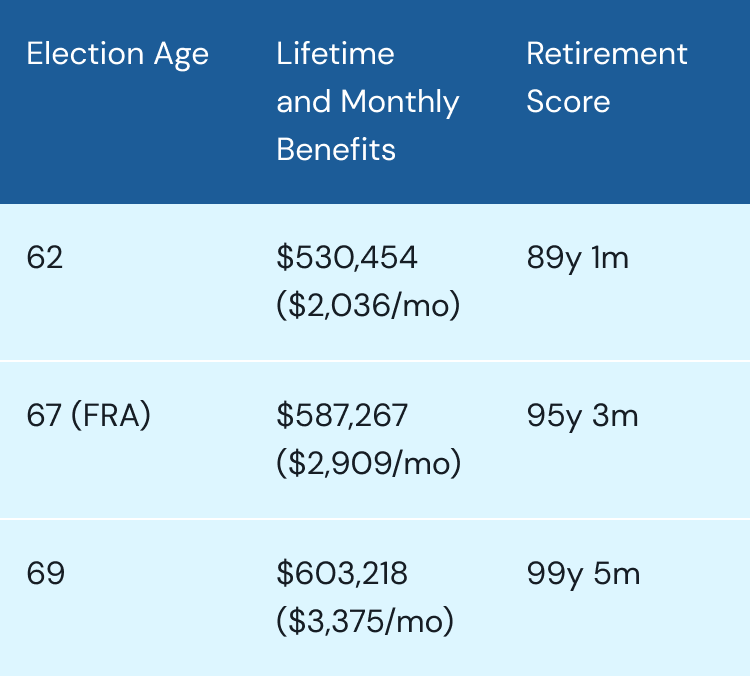Click the $530,454 lifetime benefit amount

pos(347,258)
